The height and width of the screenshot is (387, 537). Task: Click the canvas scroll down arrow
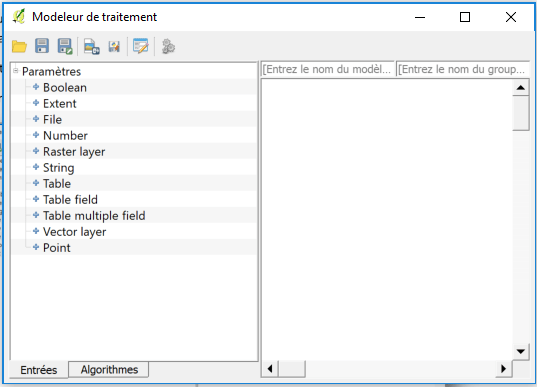coord(521,351)
